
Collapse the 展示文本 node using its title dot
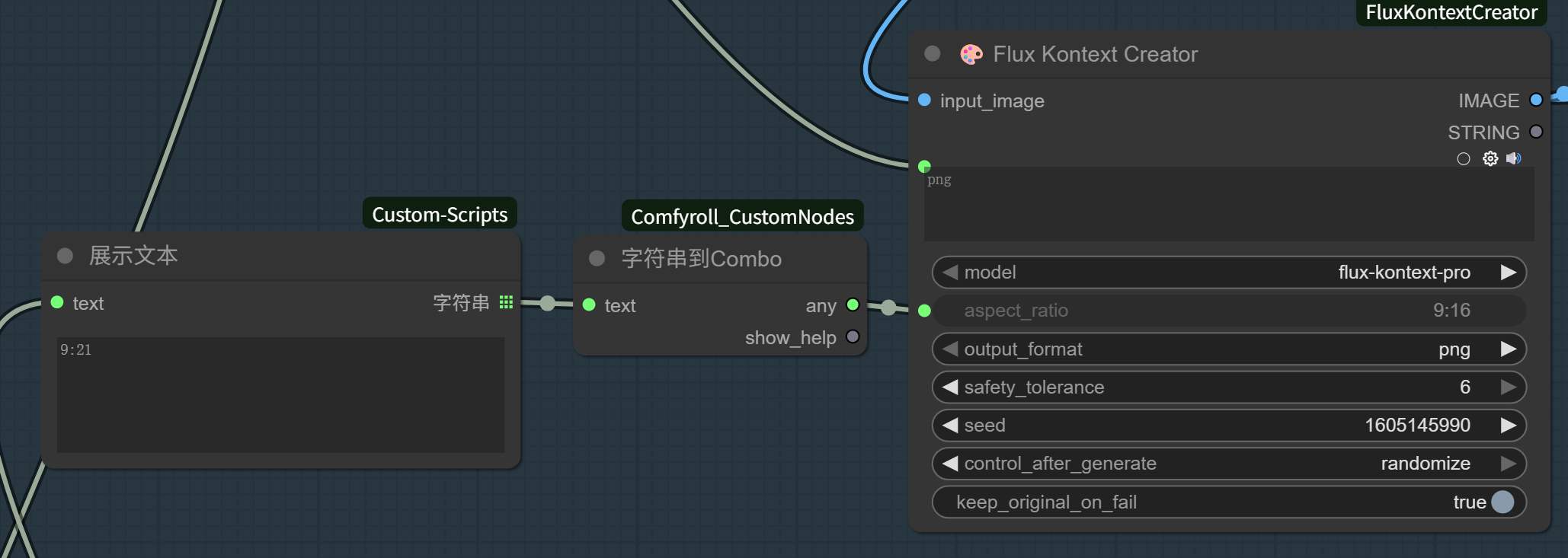(x=65, y=256)
